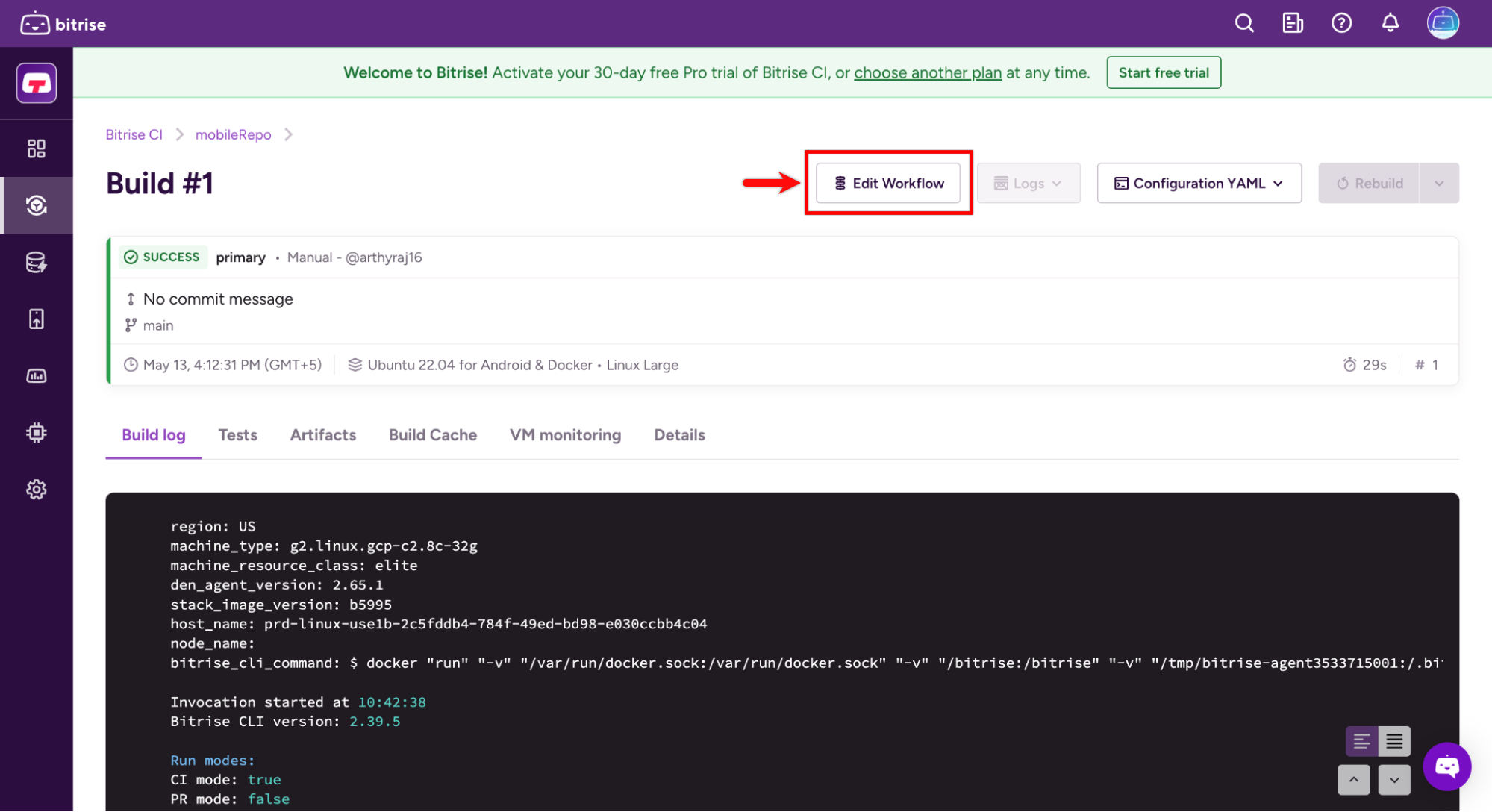Screen dimensions: 1492x812
Task: Click the PR mode: false log line
Action: click(x=230, y=799)
